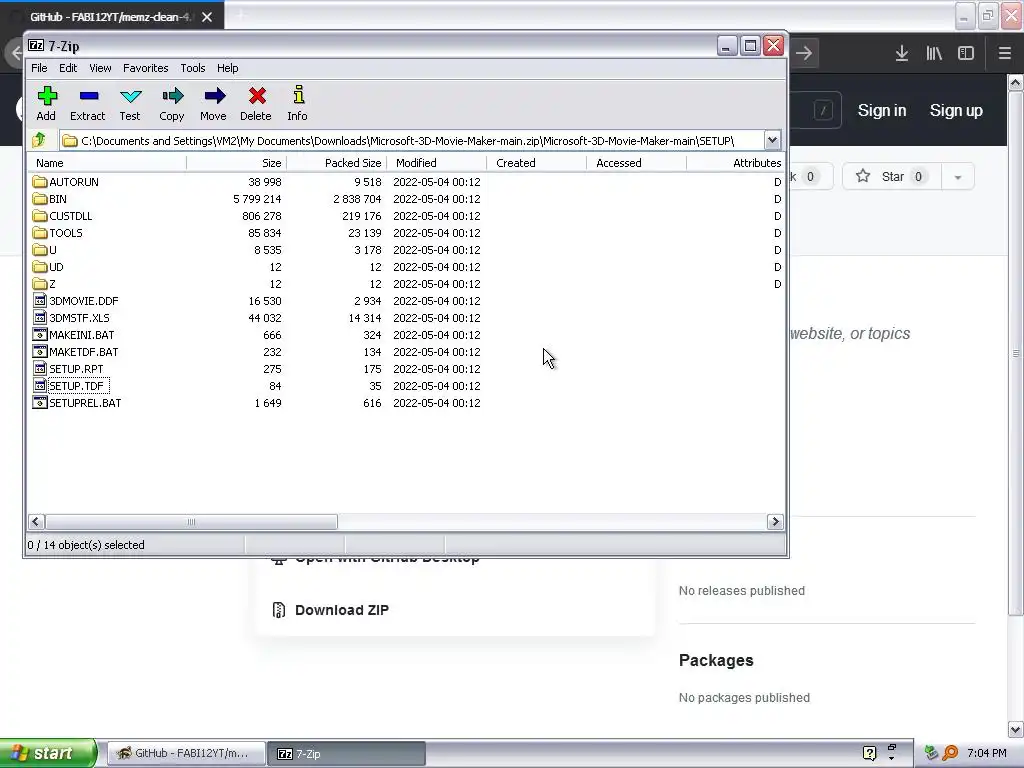Click the system tray clock 7:04 PM
This screenshot has height=768, width=1024.
987,753
